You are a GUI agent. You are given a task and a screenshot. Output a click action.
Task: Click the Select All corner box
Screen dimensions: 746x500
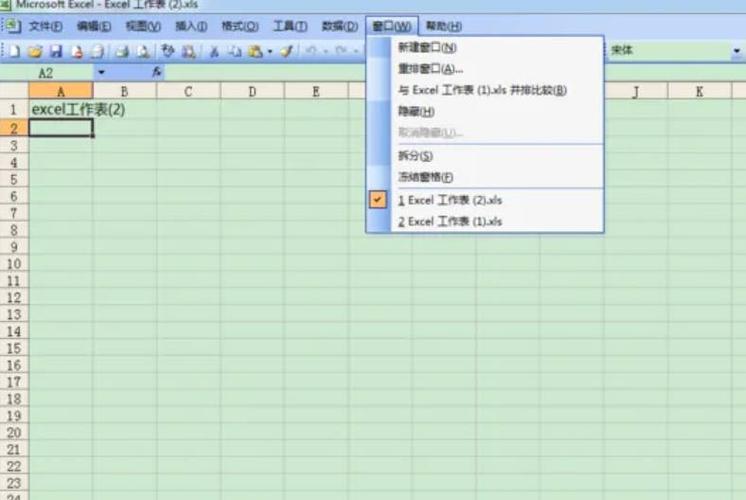pyautogui.click(x=14, y=90)
